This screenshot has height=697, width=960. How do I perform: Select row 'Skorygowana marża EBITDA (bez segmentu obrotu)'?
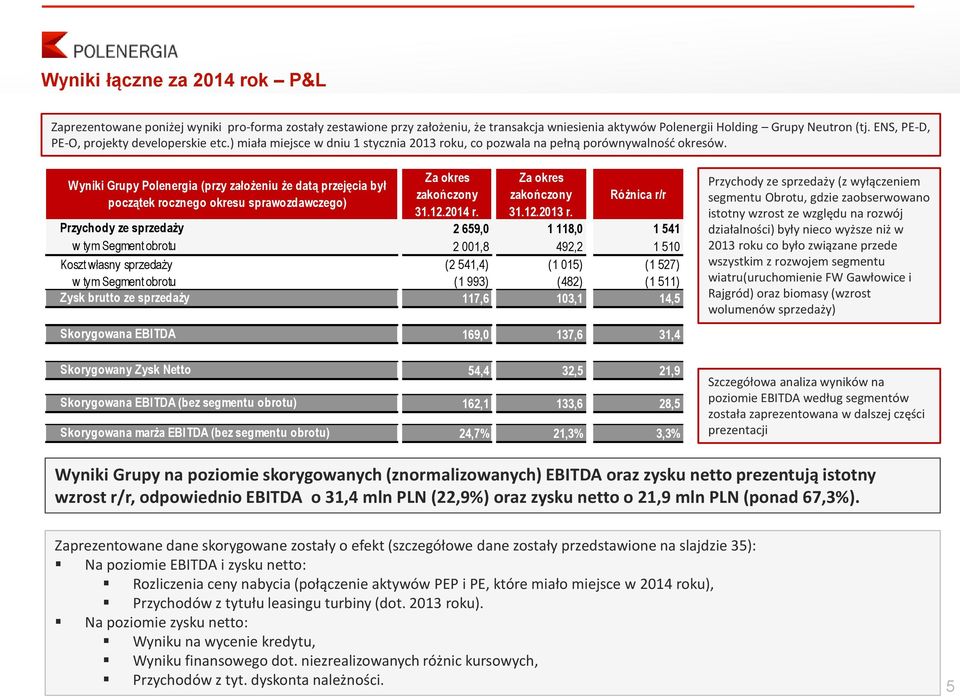pyautogui.click(x=364, y=433)
